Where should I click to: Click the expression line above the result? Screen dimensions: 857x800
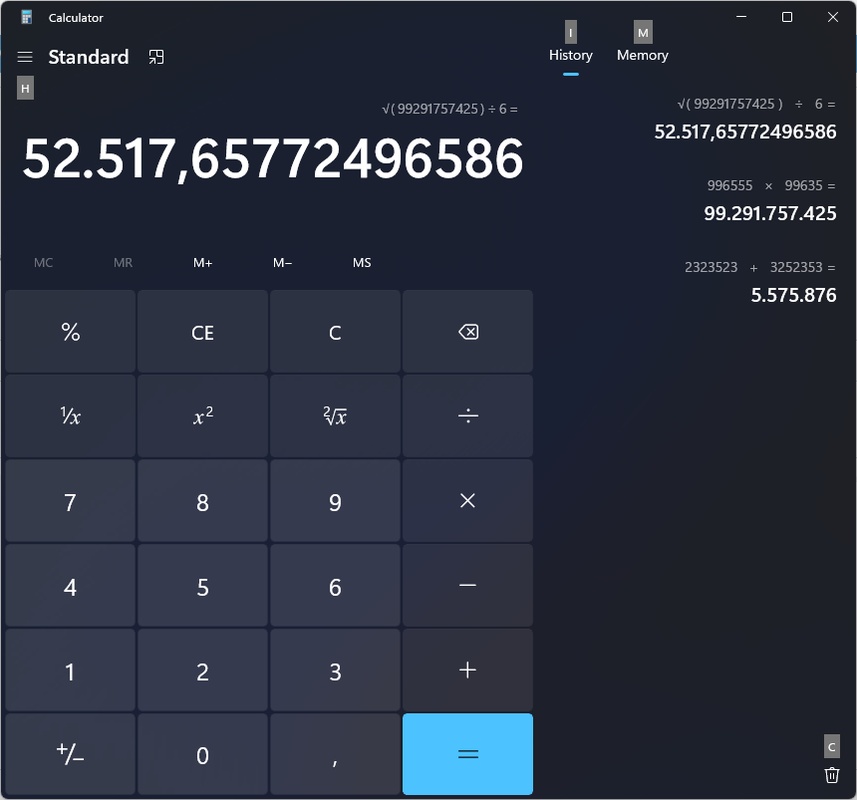[449, 109]
